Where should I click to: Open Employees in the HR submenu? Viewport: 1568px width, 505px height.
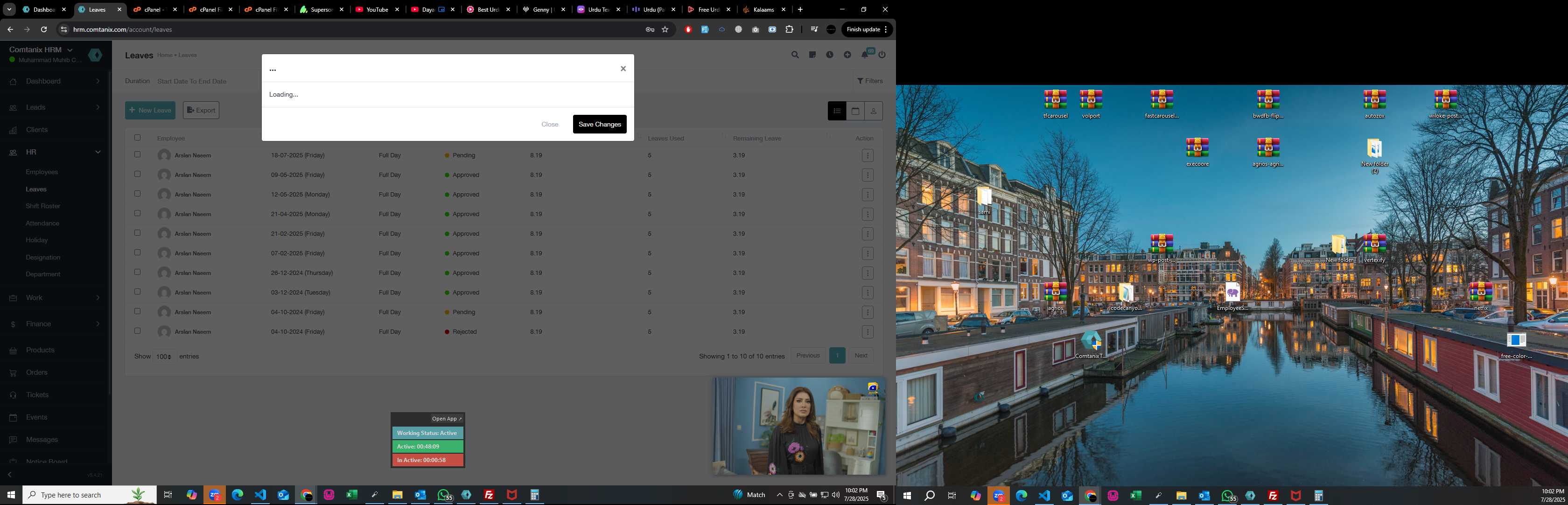coord(42,172)
